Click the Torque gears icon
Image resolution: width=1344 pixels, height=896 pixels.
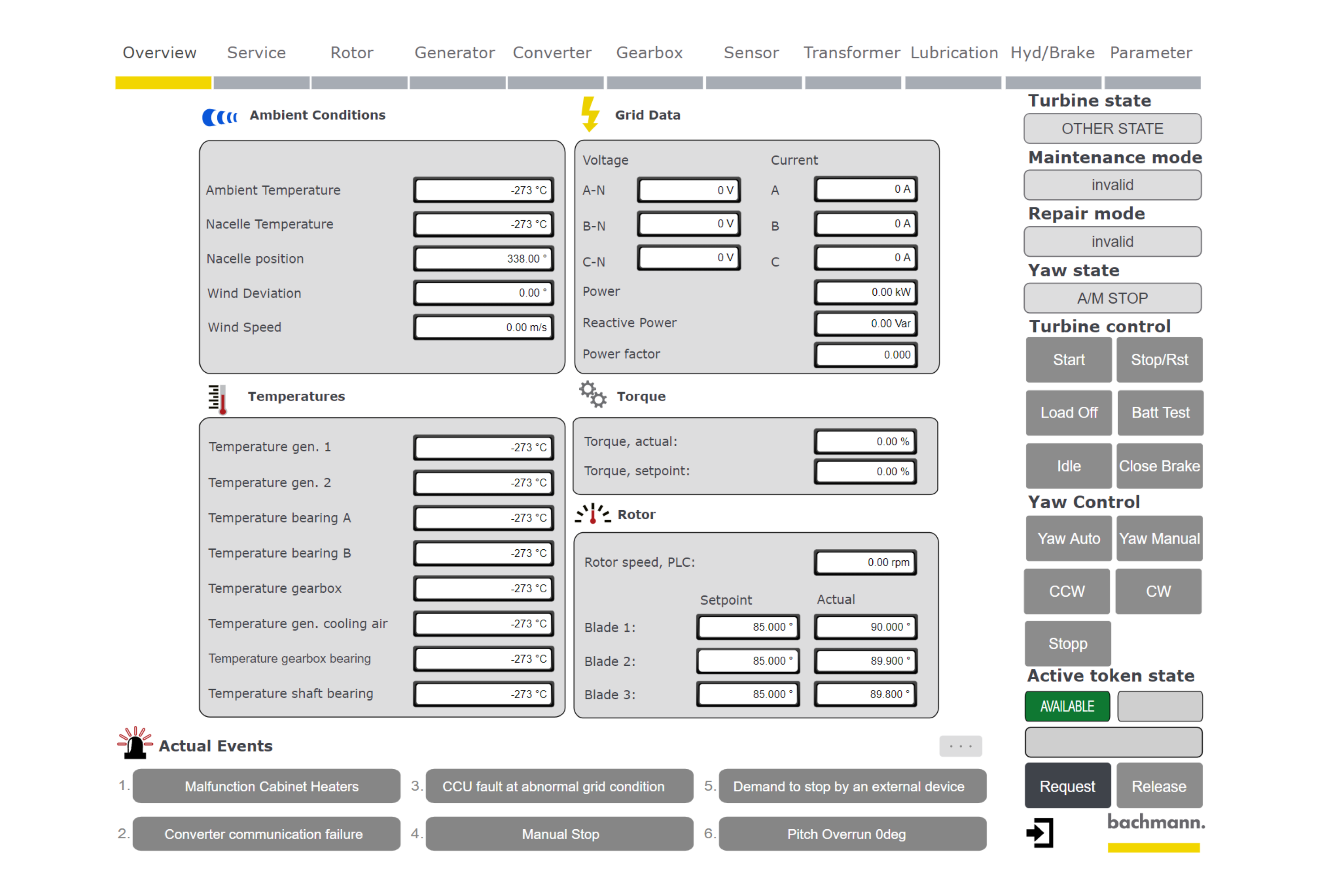[x=592, y=395]
